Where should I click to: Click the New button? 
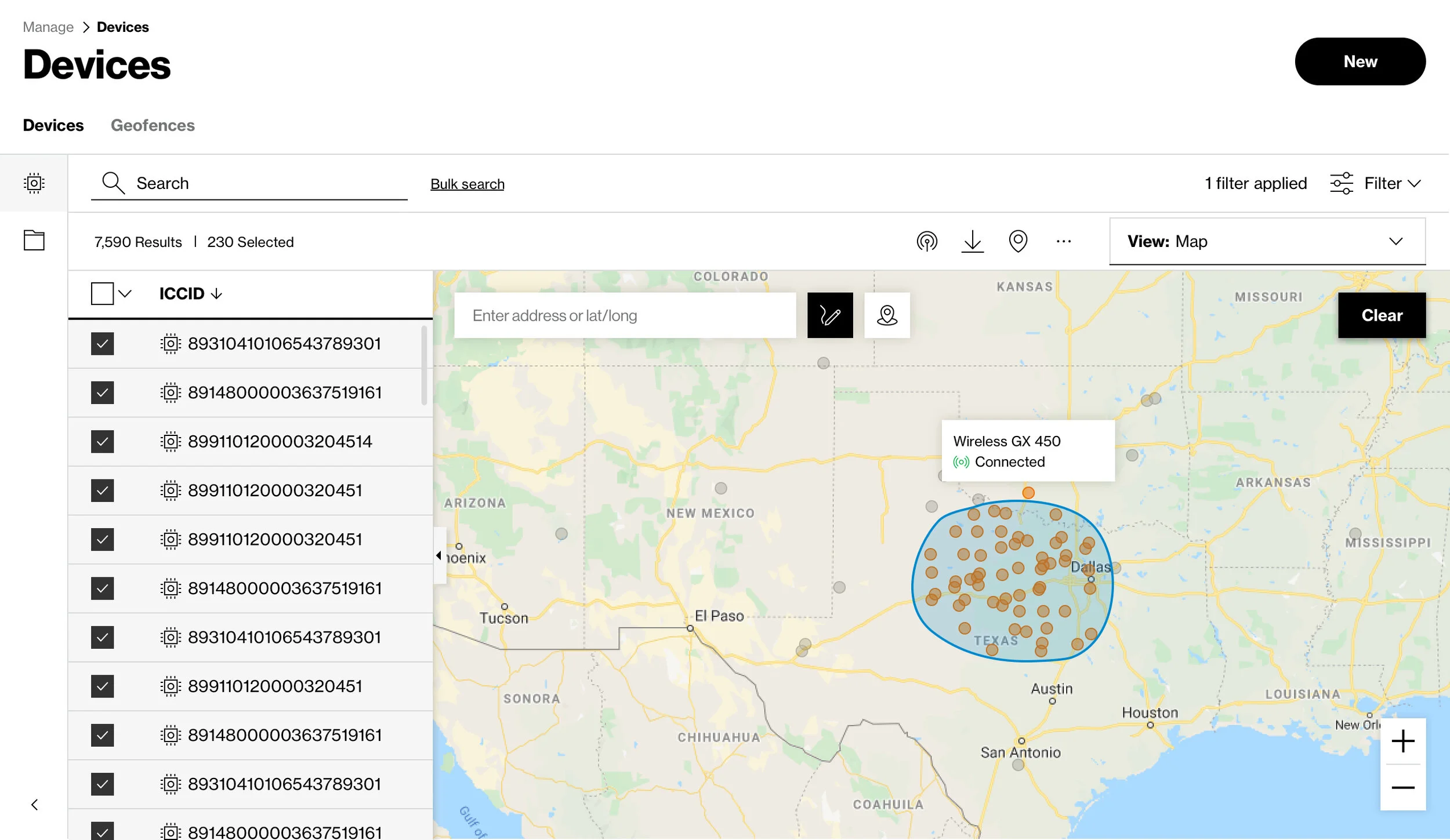coord(1360,61)
